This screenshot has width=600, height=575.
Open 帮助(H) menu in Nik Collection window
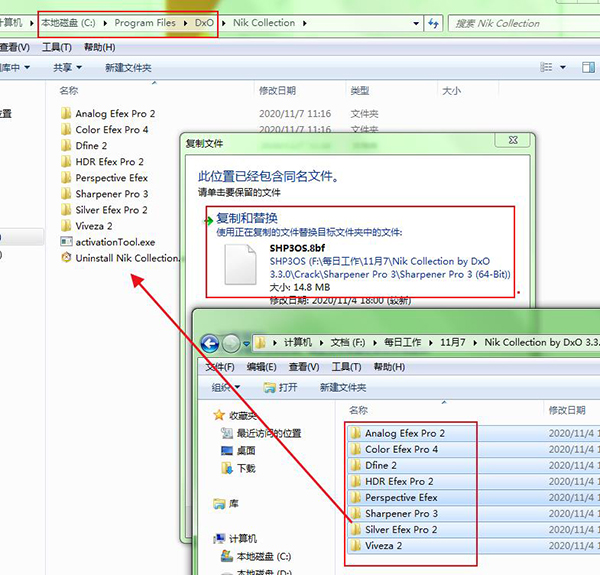pos(99,47)
